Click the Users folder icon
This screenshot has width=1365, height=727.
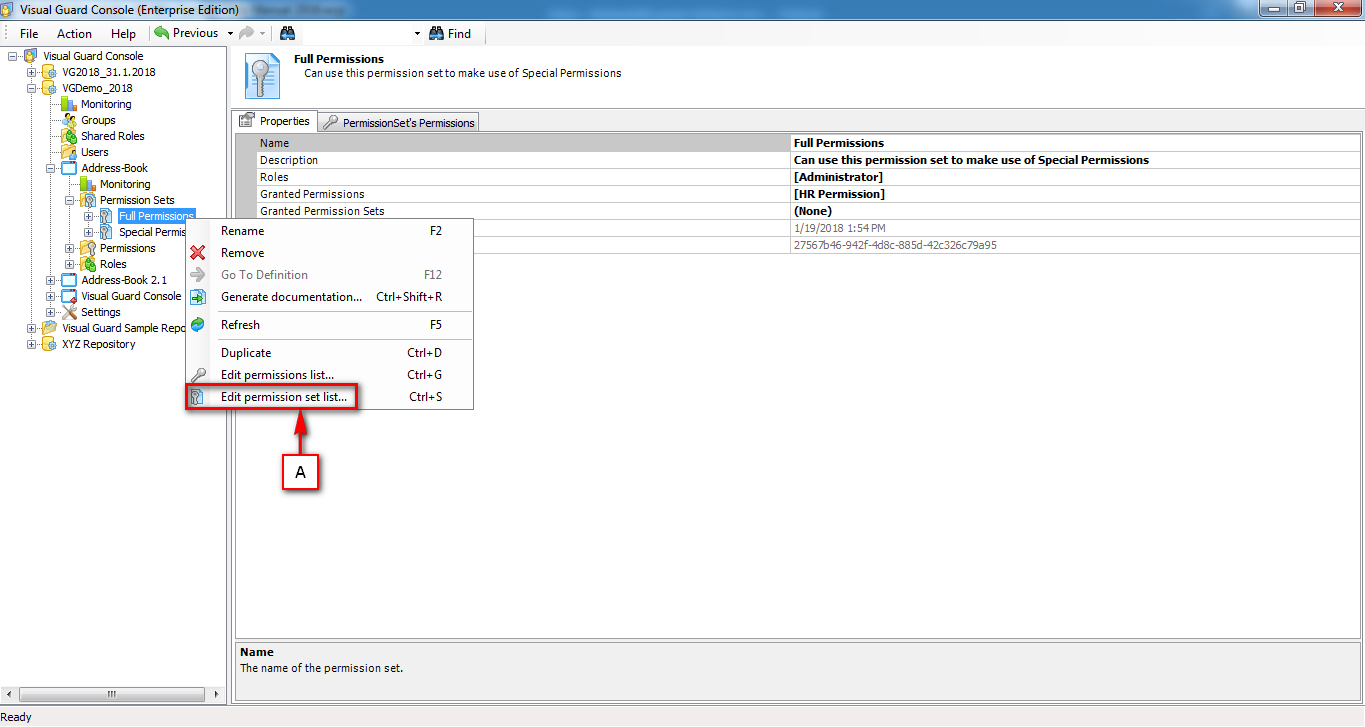point(69,152)
